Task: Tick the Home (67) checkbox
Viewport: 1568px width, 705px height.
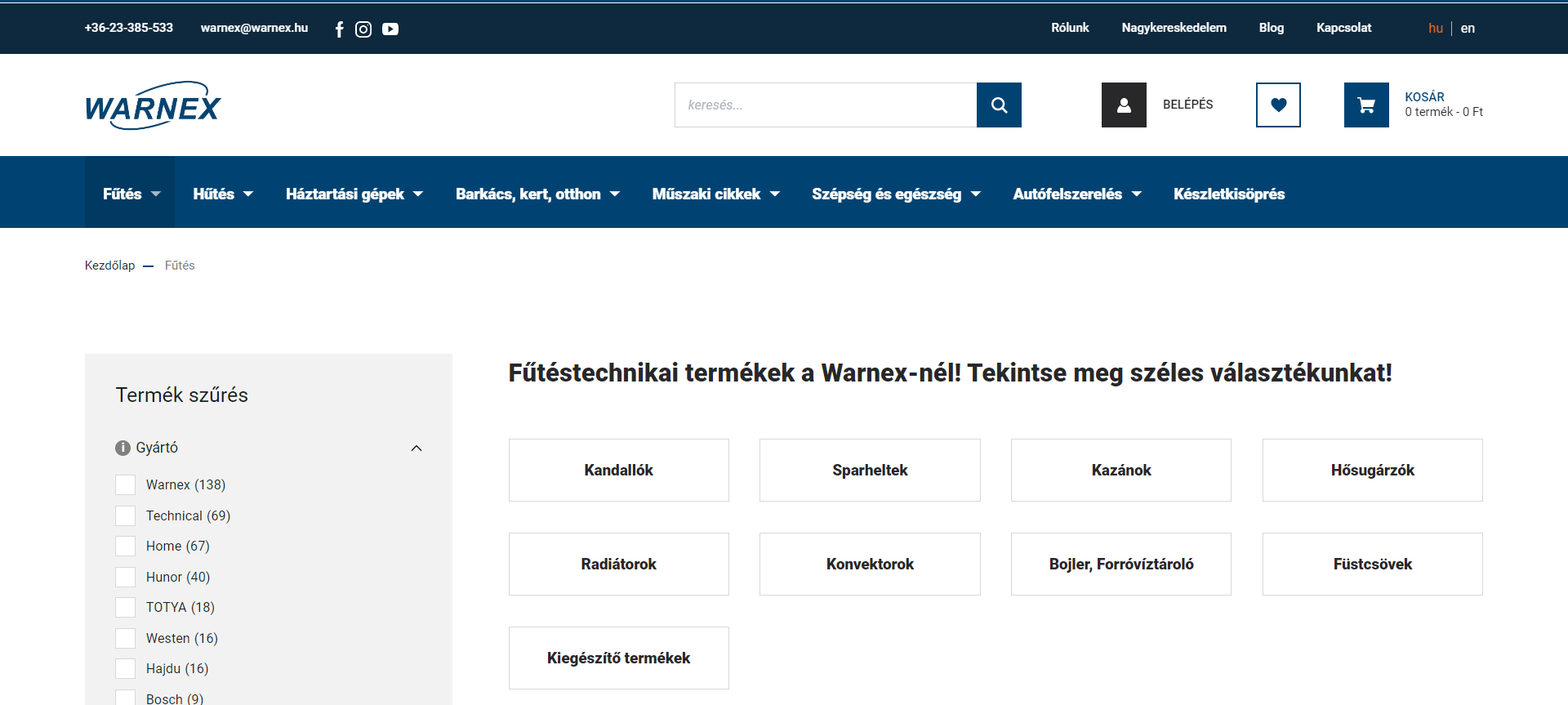Action: pos(126,546)
